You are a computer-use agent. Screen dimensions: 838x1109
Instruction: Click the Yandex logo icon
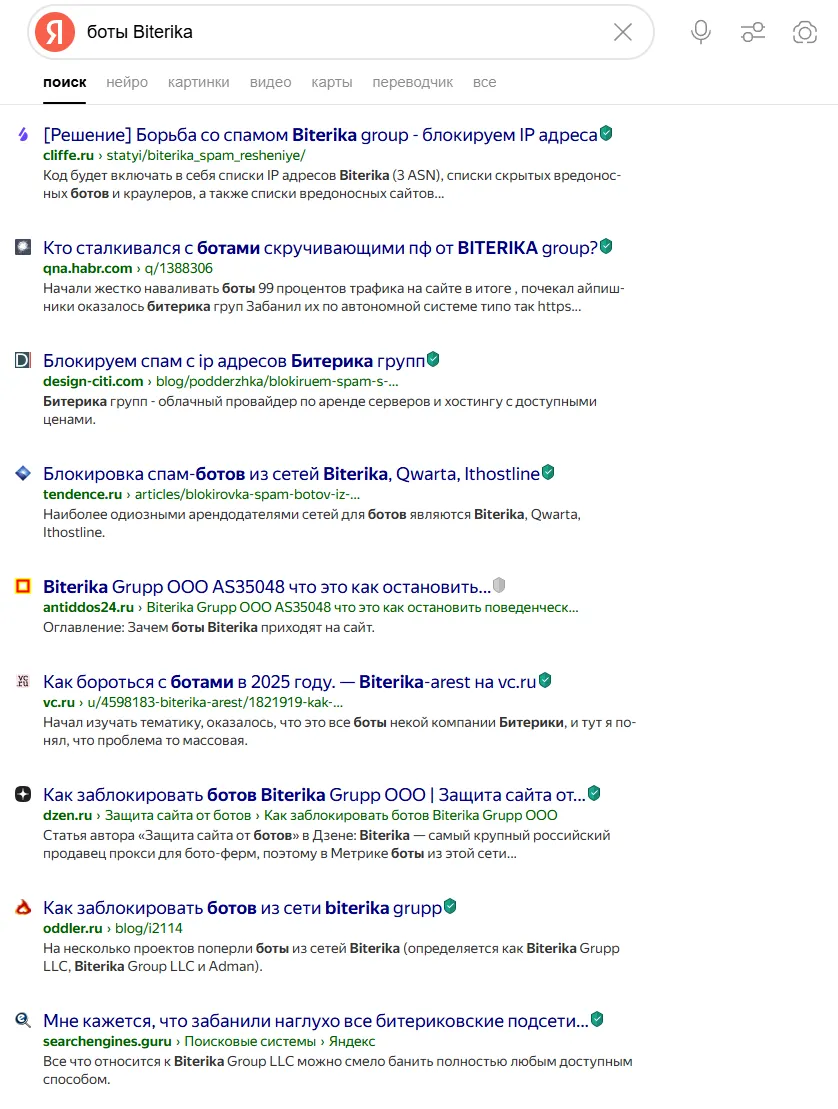[x=55, y=32]
